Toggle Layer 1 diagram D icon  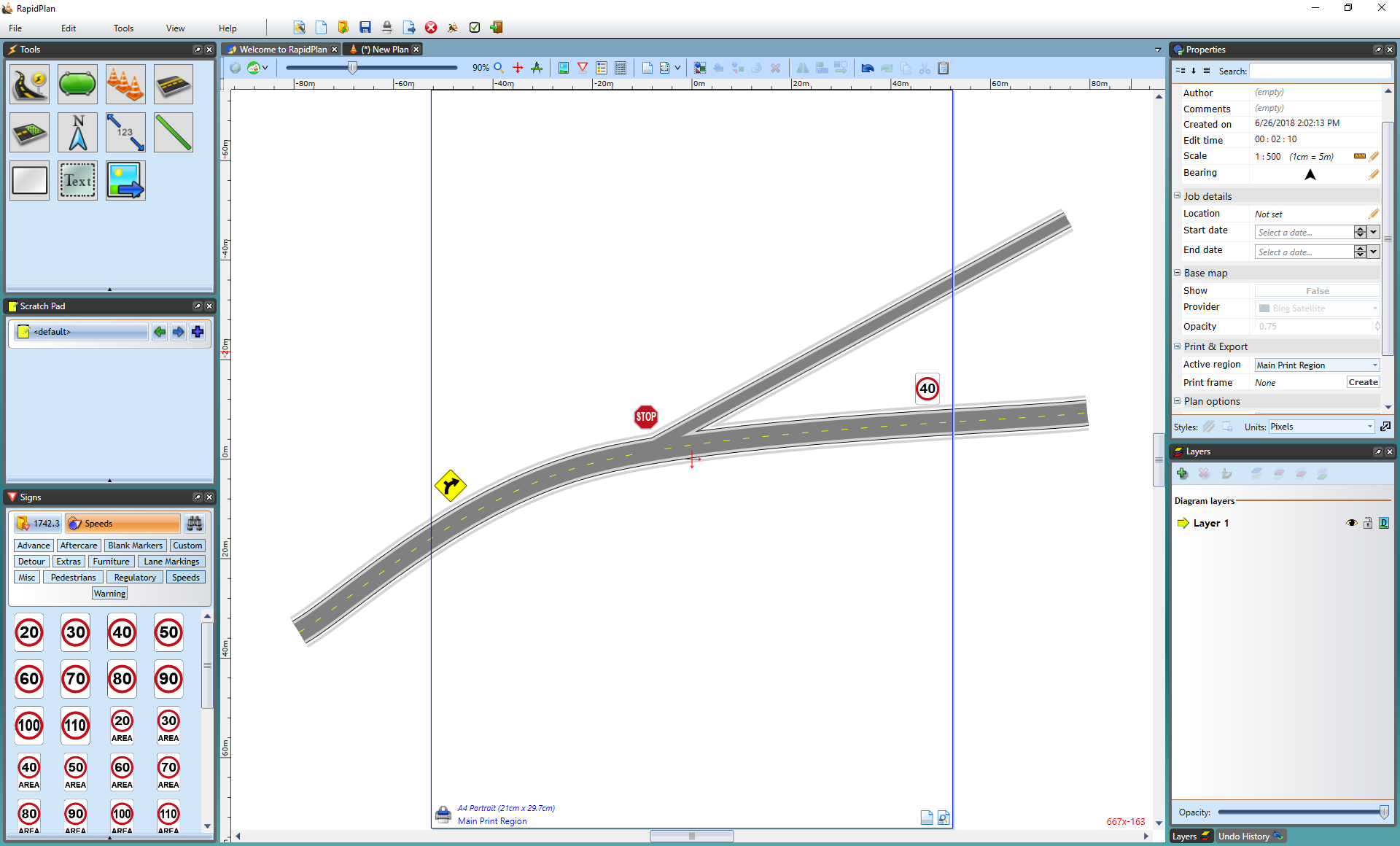(1384, 523)
